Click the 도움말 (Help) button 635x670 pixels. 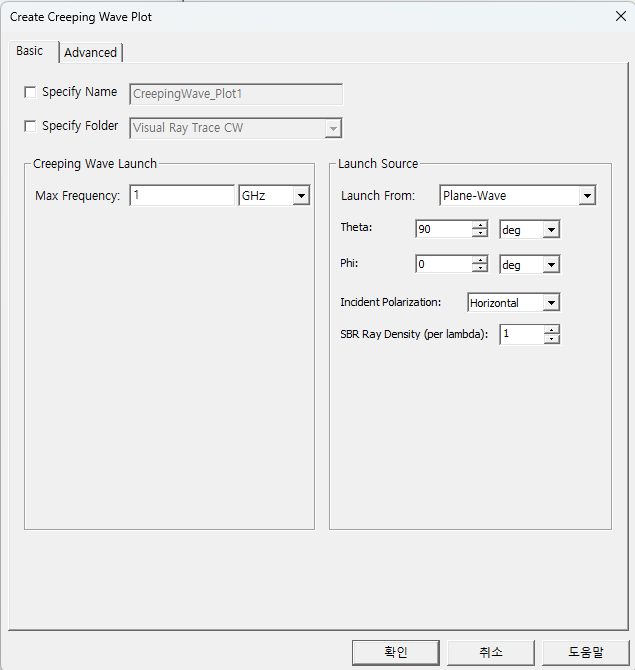point(585,652)
